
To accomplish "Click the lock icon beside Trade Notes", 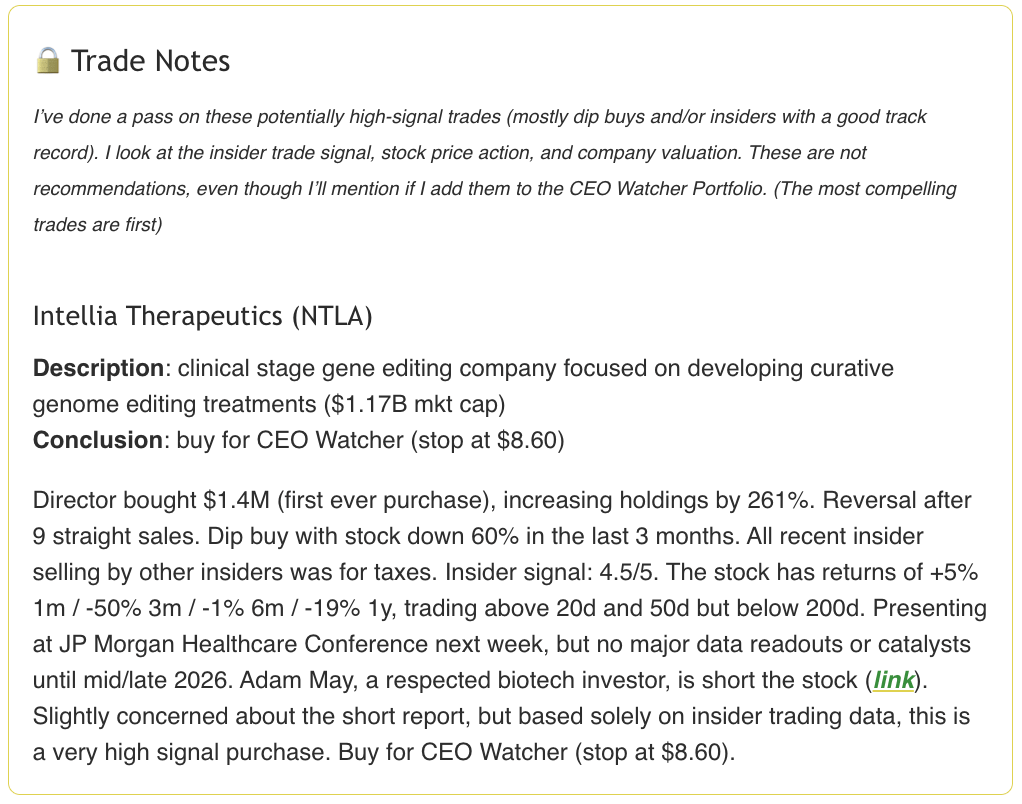I will click(x=47, y=62).
